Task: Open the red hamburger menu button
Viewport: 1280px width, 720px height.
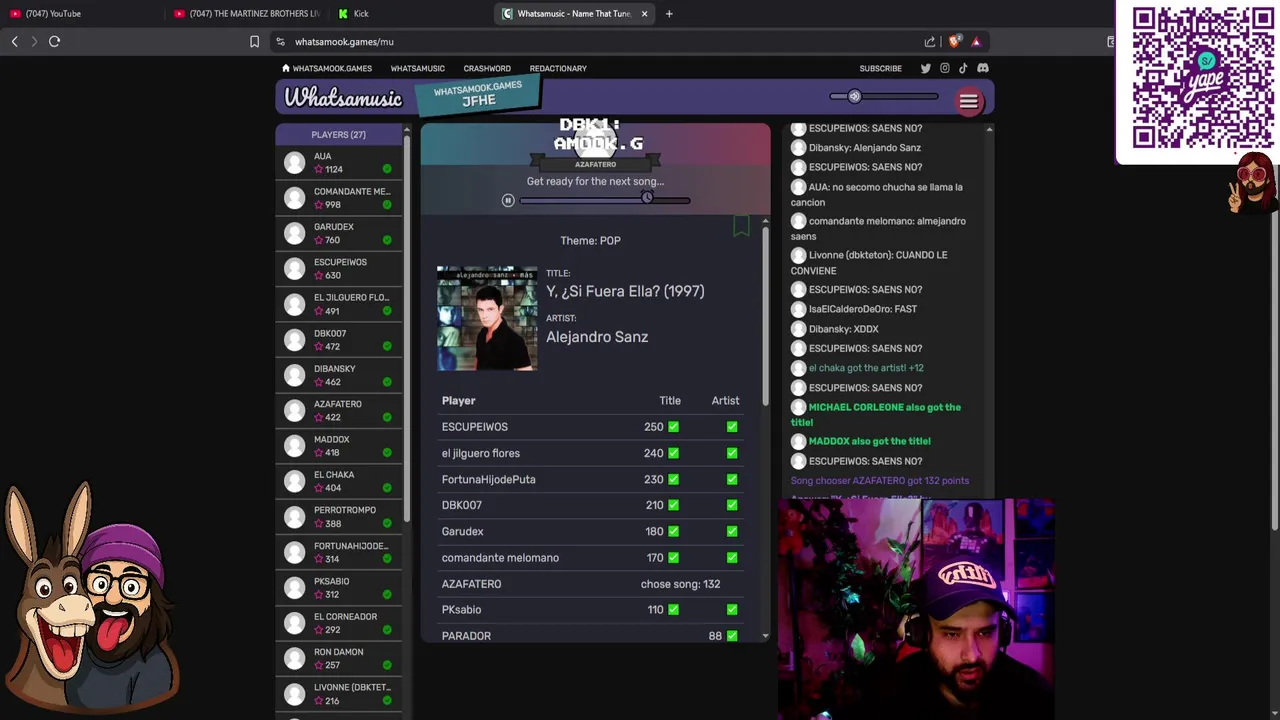Action: click(x=969, y=102)
